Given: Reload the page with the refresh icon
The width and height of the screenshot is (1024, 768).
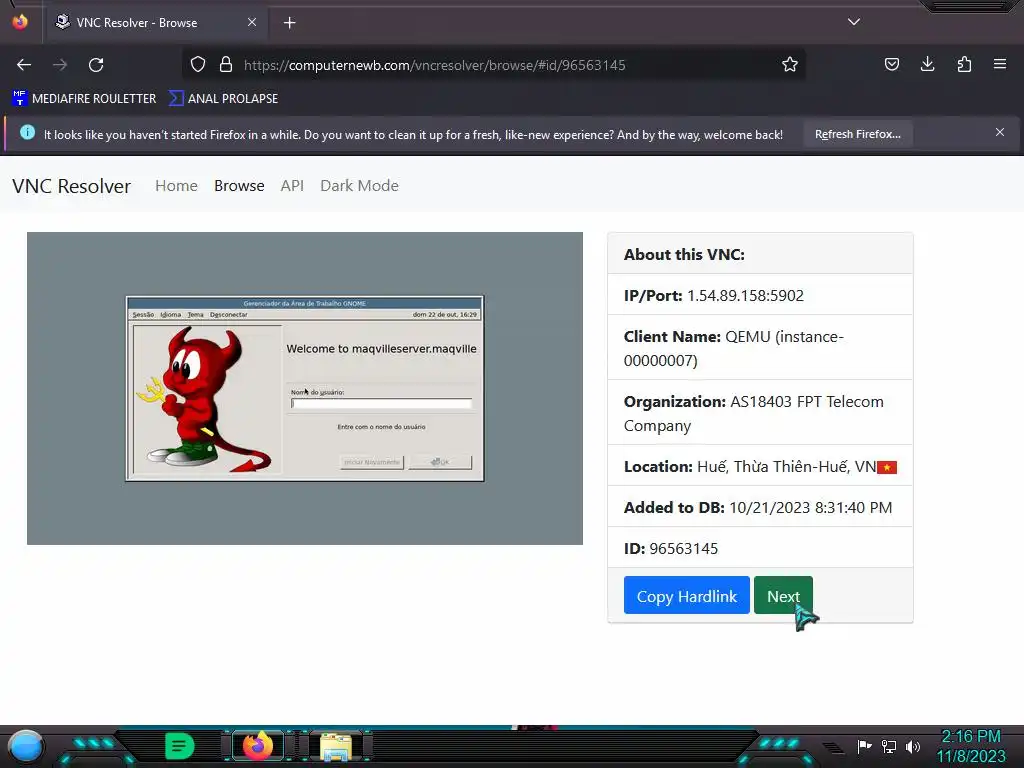Looking at the screenshot, I should [x=96, y=65].
